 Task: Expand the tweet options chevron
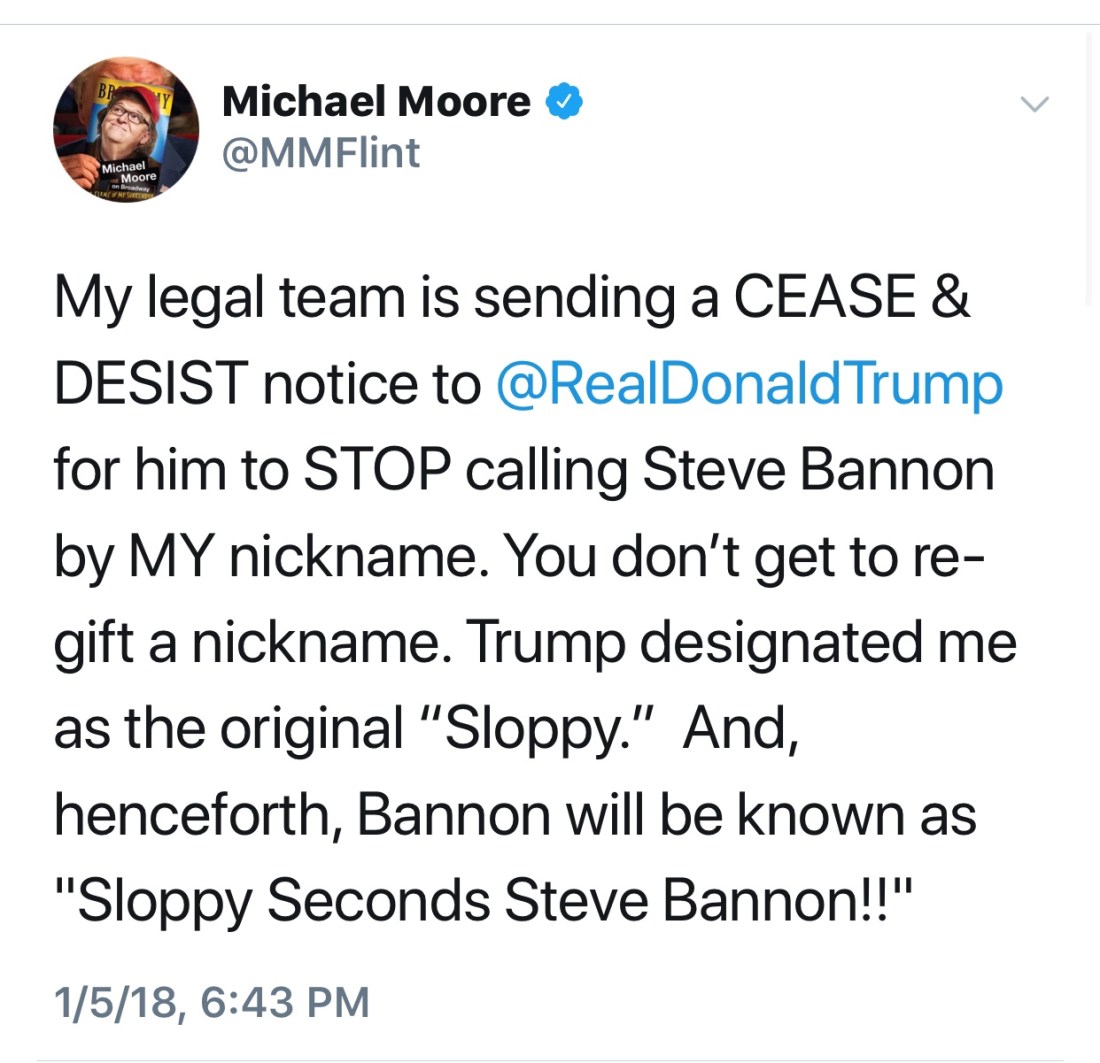(1034, 103)
